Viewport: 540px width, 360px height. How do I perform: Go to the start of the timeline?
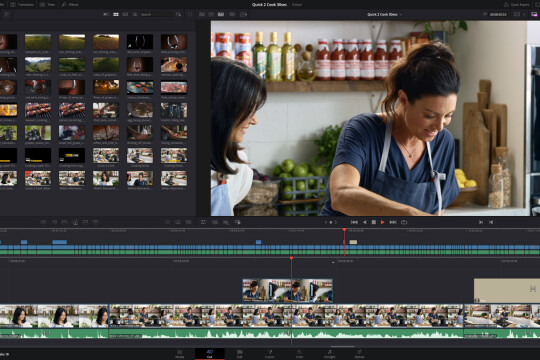point(354,222)
